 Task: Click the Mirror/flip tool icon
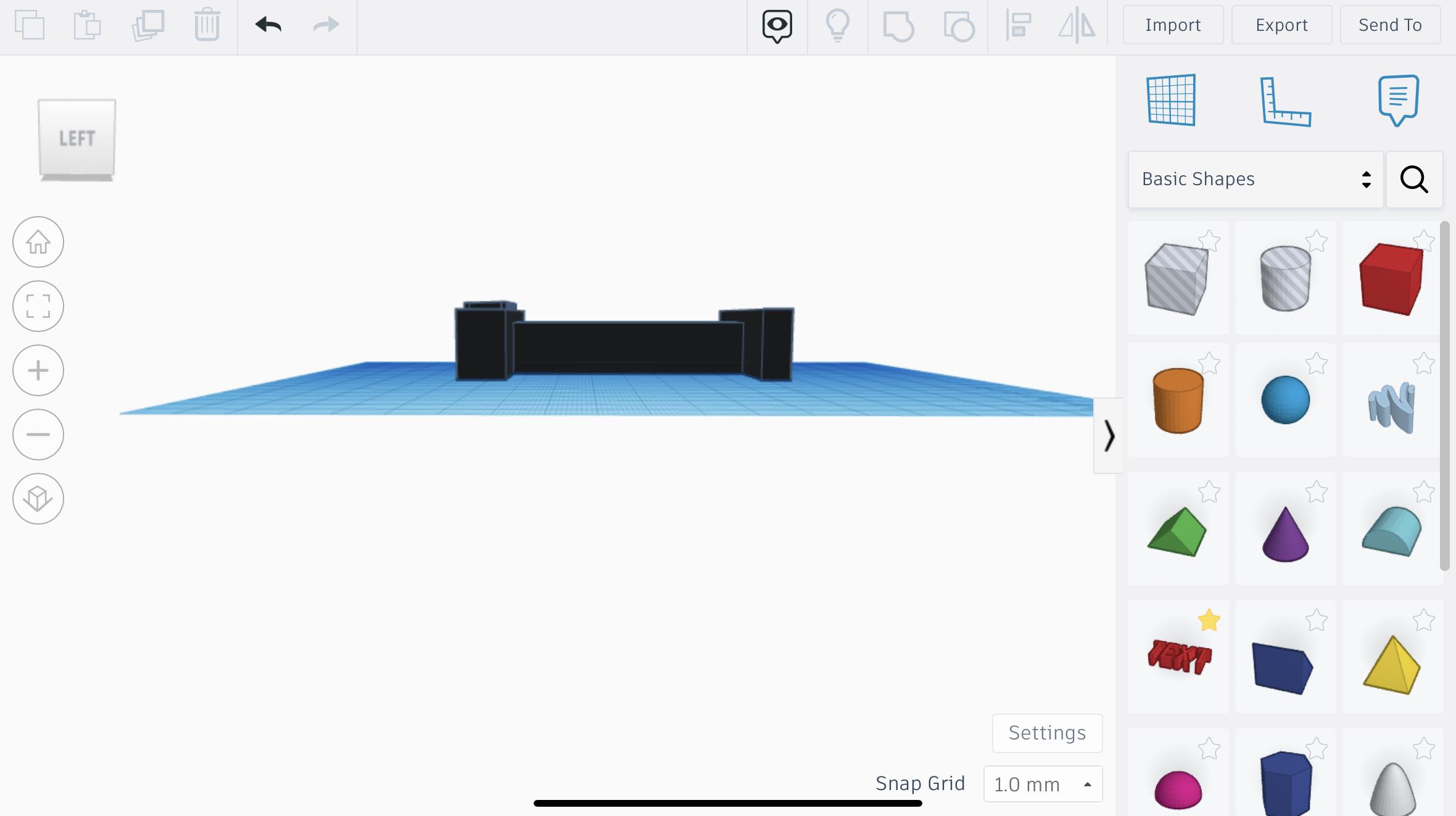[1077, 25]
